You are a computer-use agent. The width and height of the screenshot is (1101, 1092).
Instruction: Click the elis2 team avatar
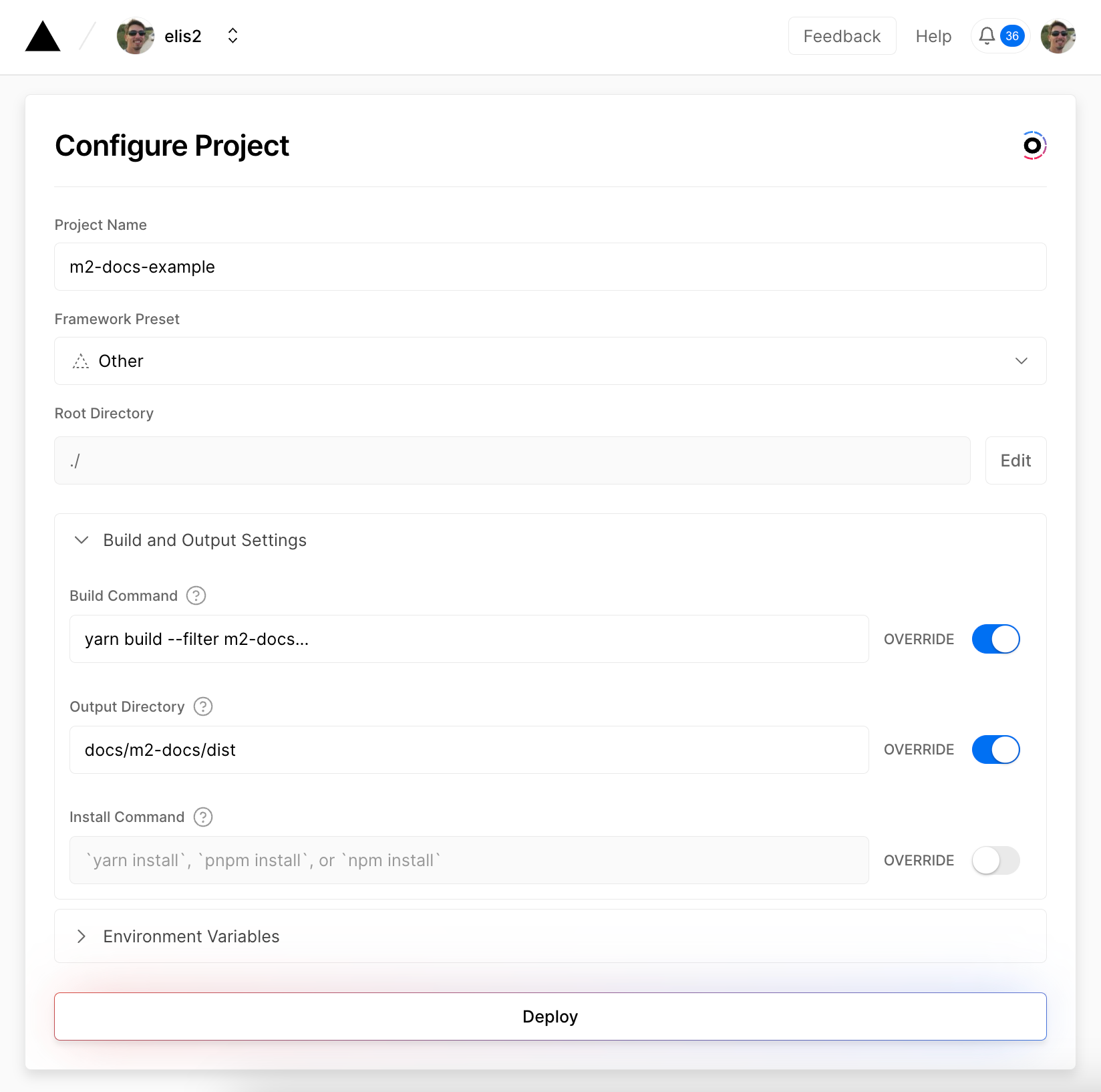coord(135,36)
